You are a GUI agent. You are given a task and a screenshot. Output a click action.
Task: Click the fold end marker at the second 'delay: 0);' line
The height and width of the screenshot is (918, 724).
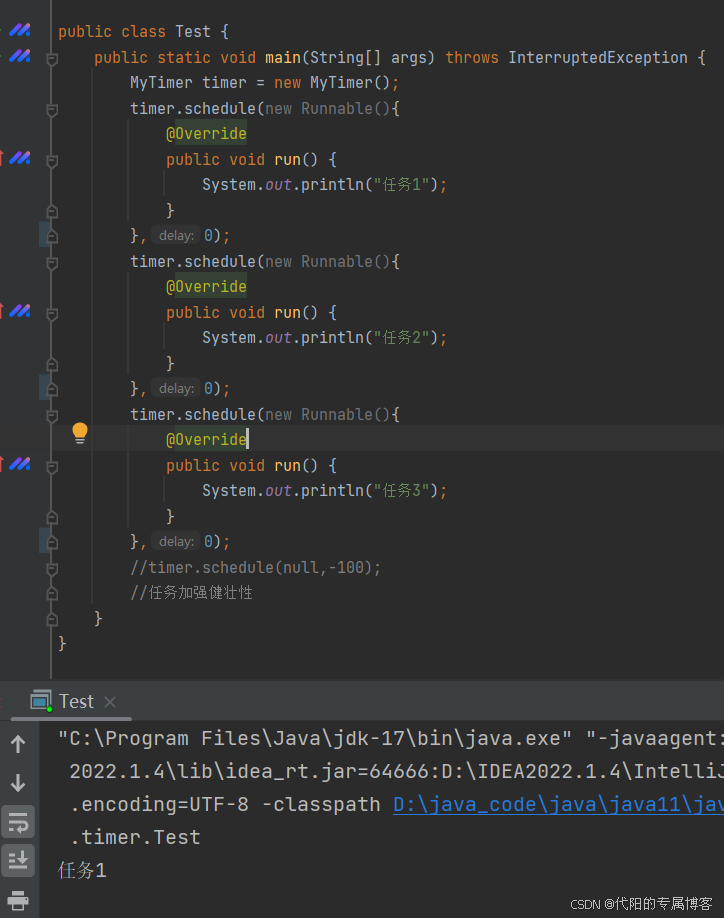tap(52, 389)
